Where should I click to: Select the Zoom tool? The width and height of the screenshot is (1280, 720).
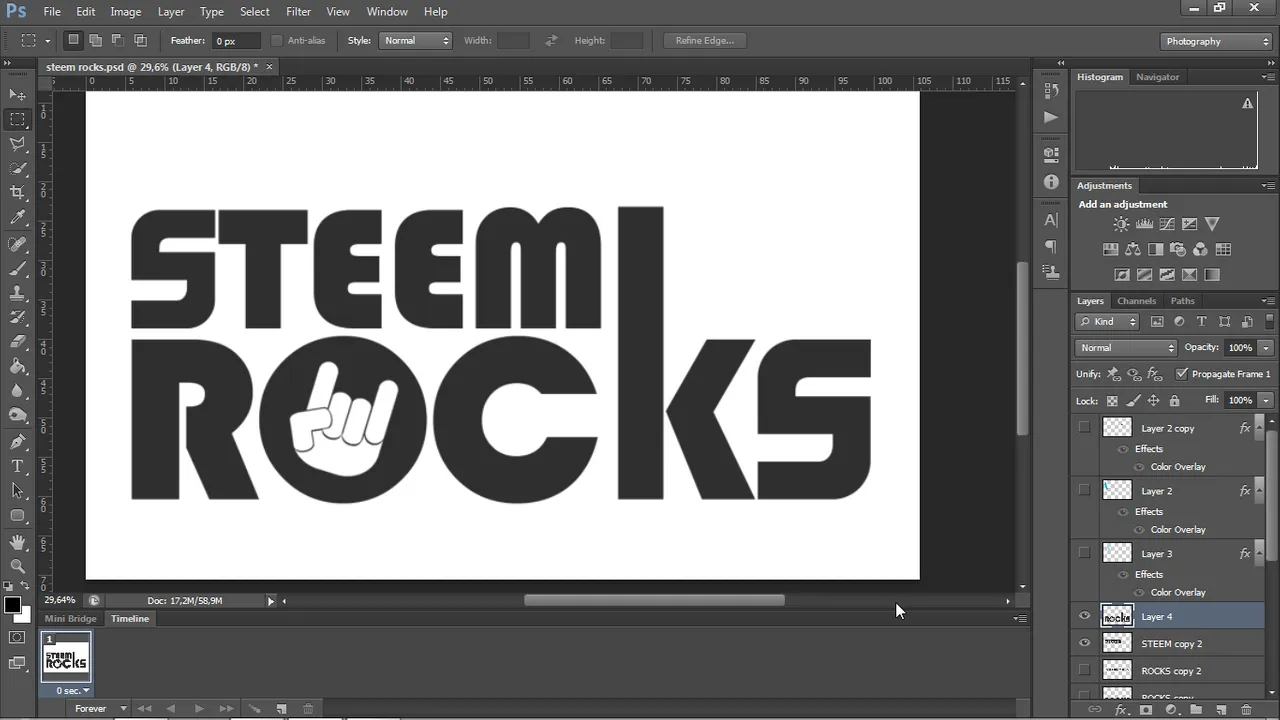17,566
